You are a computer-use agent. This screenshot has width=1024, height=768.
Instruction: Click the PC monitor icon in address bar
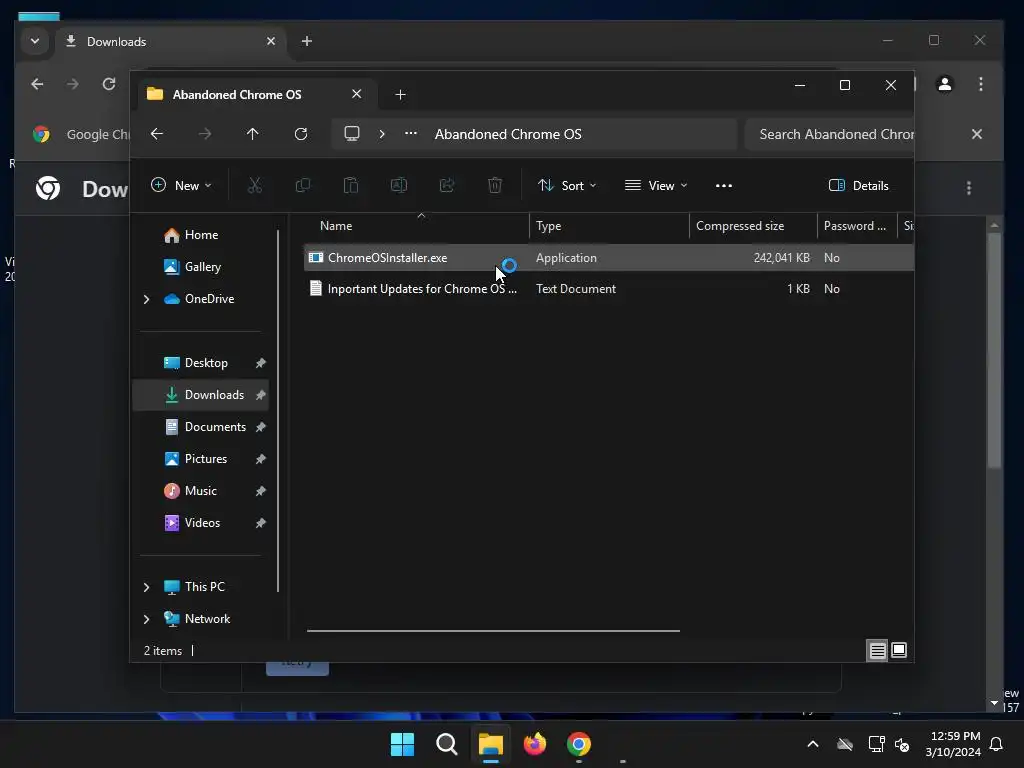(352, 134)
